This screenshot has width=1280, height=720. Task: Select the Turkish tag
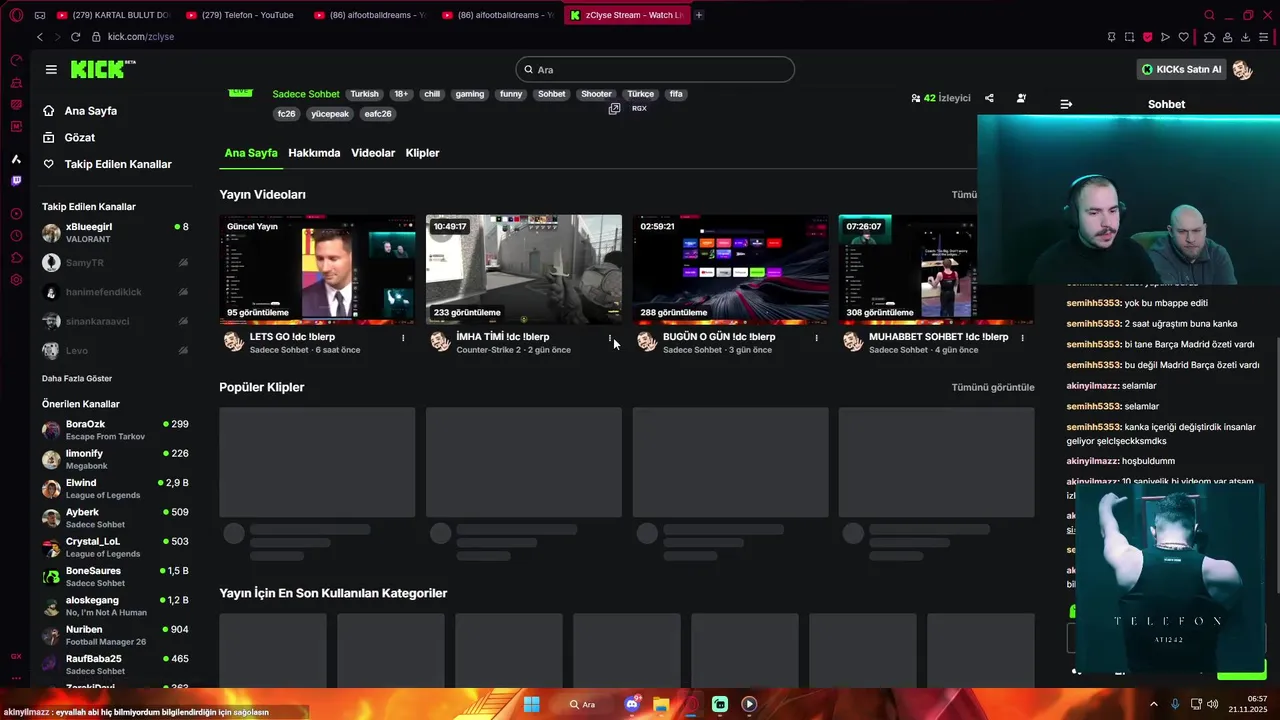coord(364,94)
